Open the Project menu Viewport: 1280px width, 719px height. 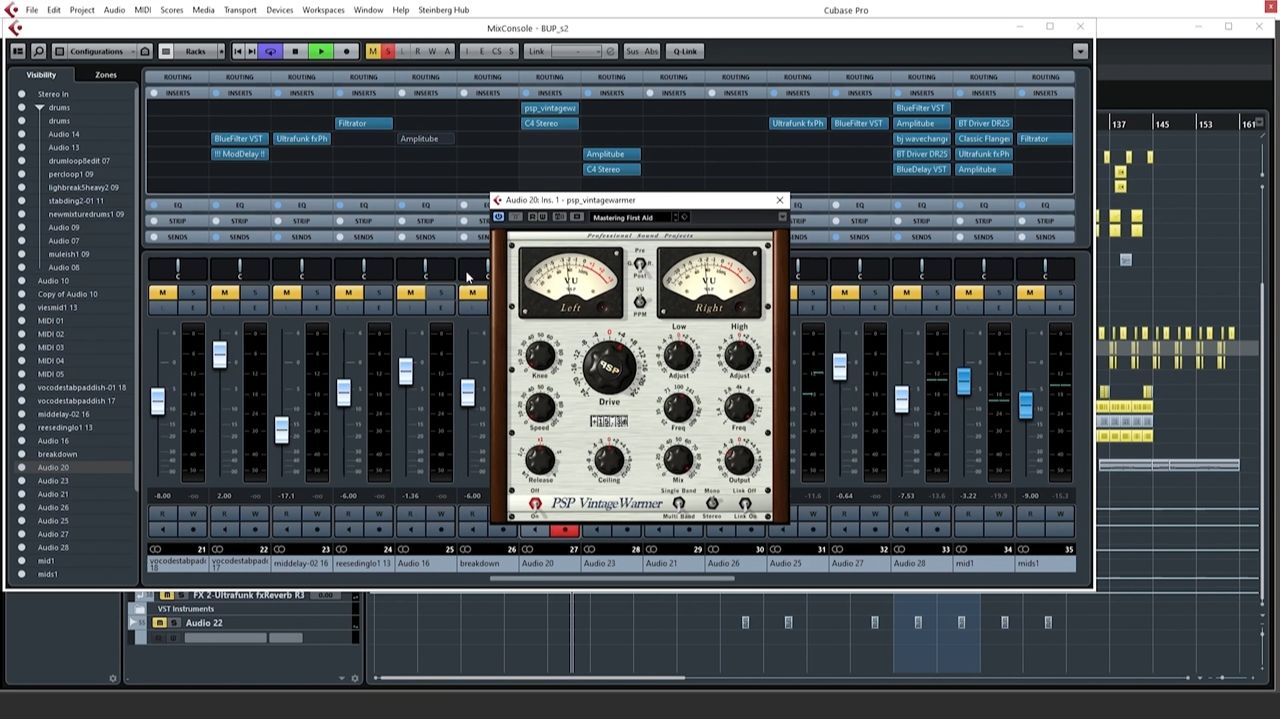pos(82,10)
